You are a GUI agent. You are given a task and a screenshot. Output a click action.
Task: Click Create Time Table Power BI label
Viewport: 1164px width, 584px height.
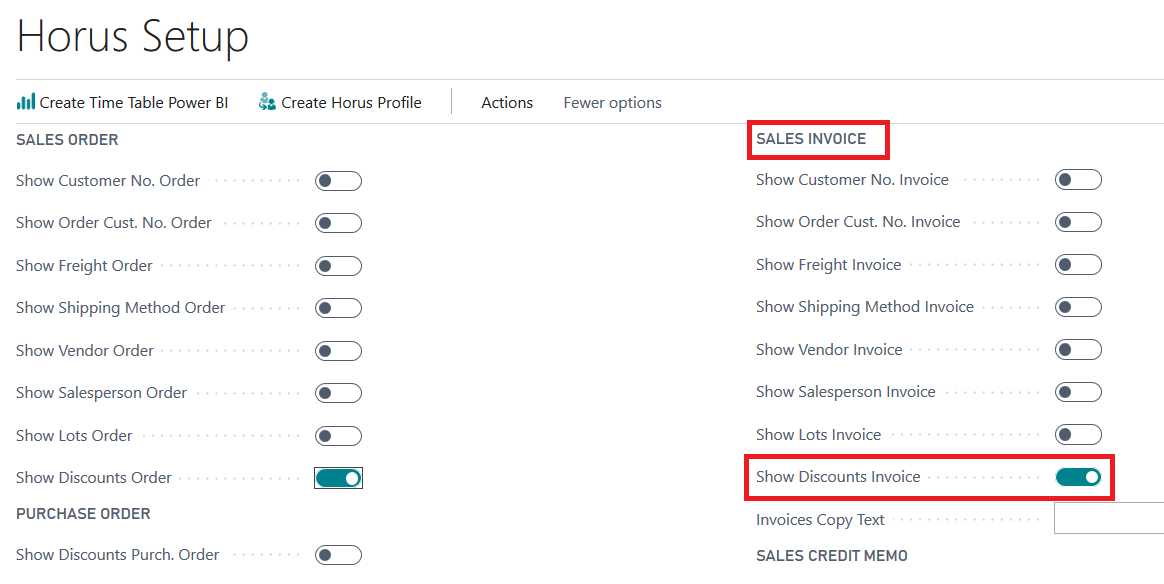pos(134,102)
